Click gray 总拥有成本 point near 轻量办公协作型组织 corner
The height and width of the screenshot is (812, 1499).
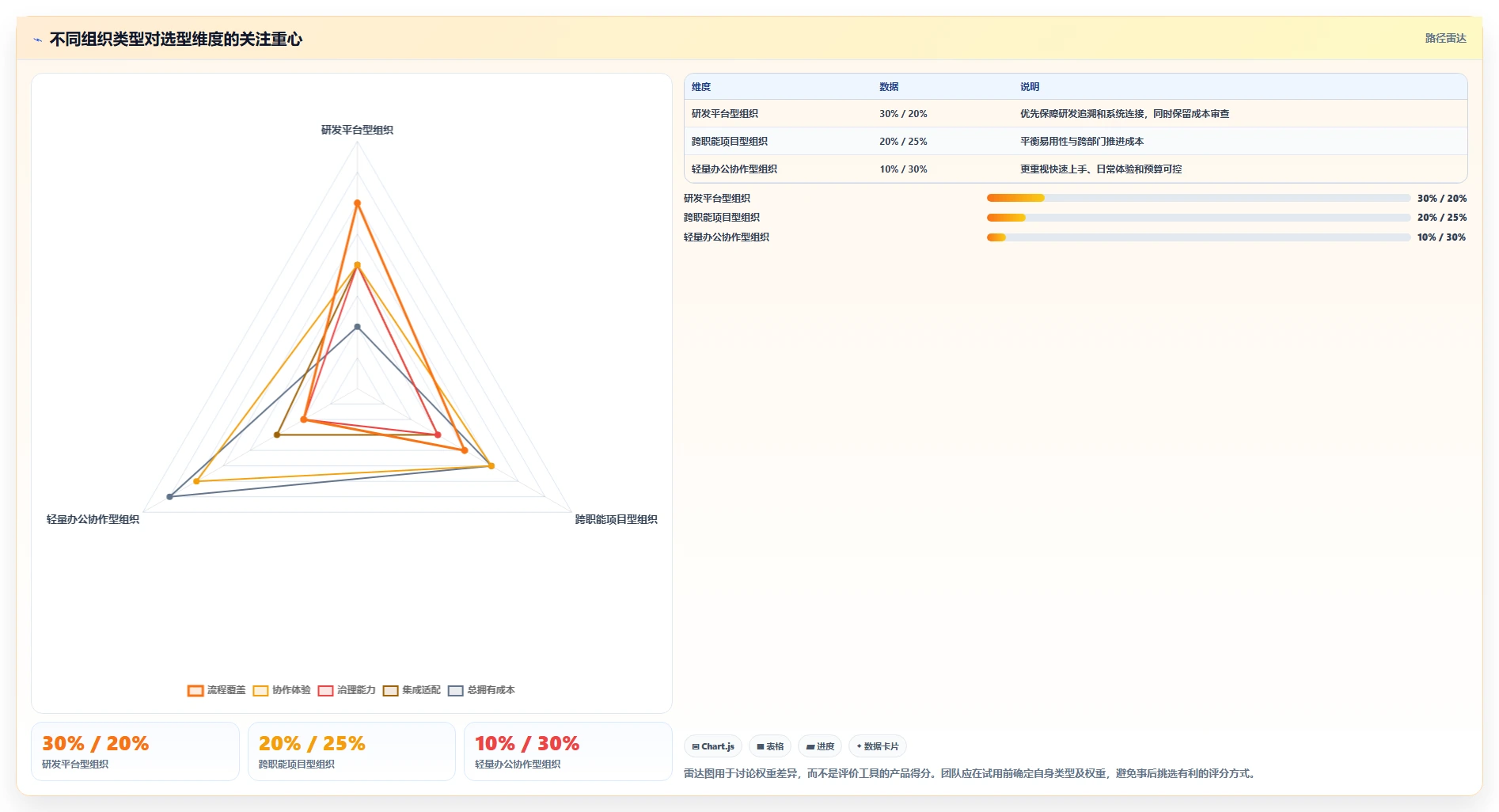point(169,497)
